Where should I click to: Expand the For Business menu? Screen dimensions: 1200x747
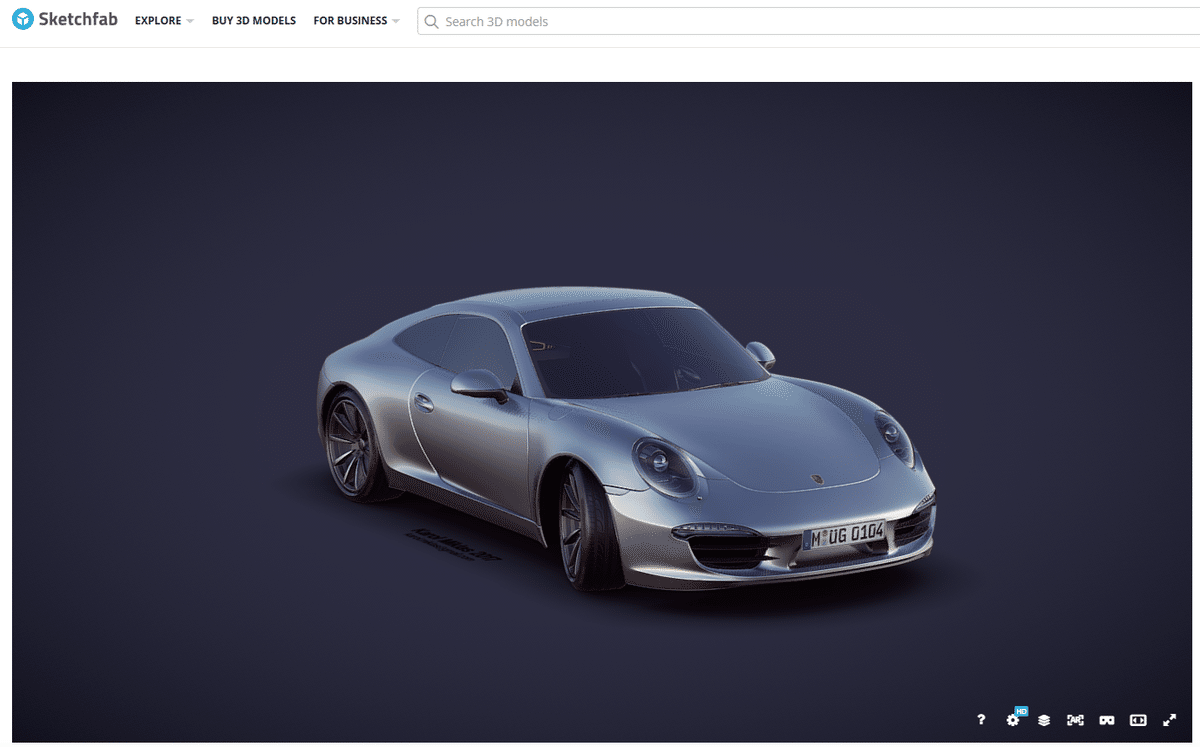click(x=356, y=21)
